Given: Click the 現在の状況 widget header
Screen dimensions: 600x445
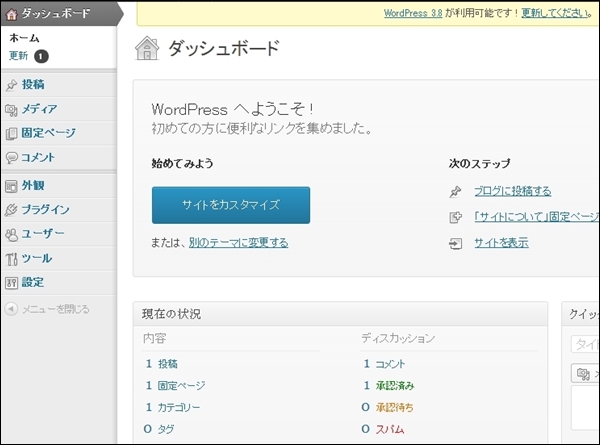Looking at the screenshot, I should (340, 314).
